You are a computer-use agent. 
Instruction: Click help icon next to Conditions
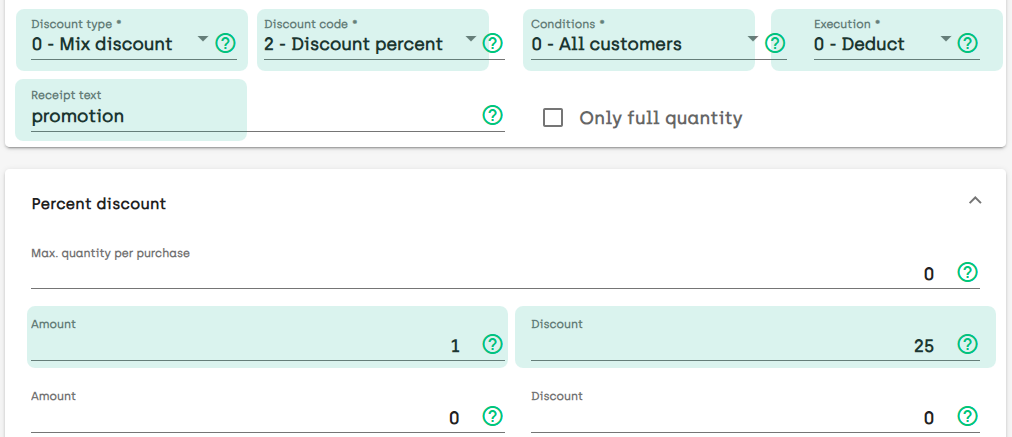[775, 43]
